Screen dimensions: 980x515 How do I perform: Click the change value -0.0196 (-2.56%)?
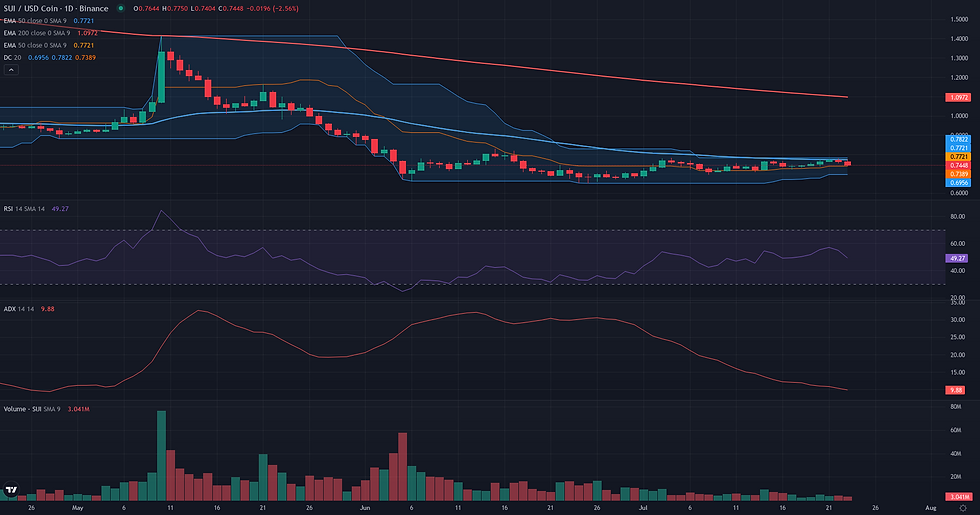click(273, 9)
